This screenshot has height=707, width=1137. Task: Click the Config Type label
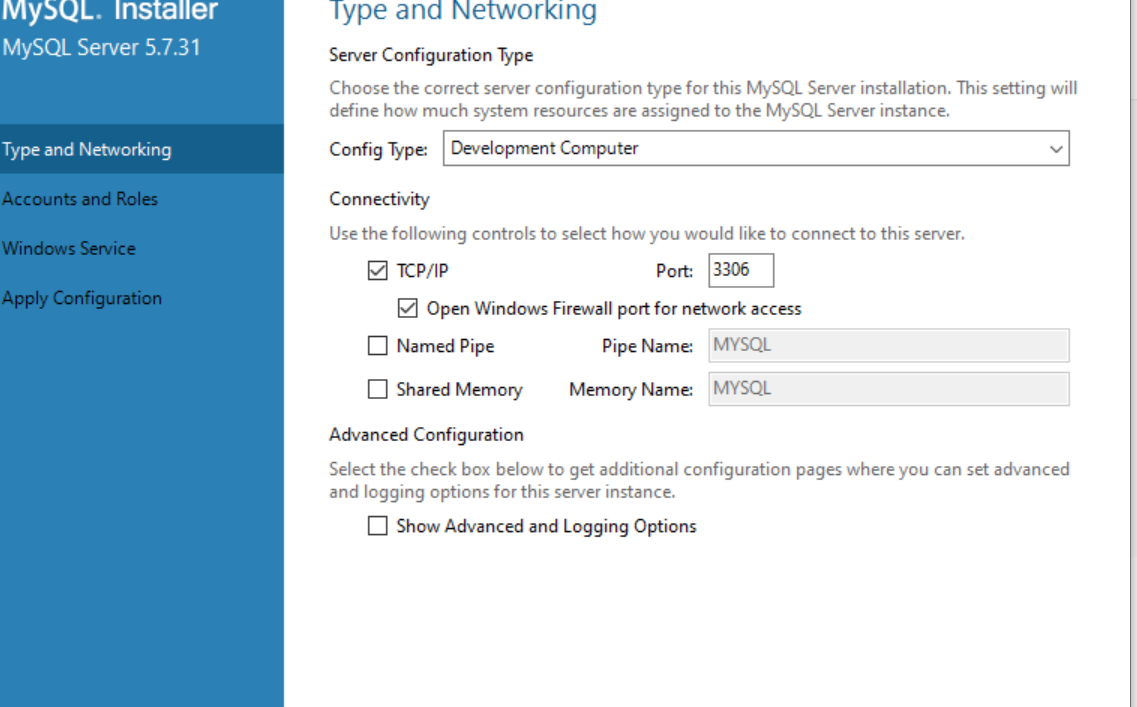tap(379, 149)
